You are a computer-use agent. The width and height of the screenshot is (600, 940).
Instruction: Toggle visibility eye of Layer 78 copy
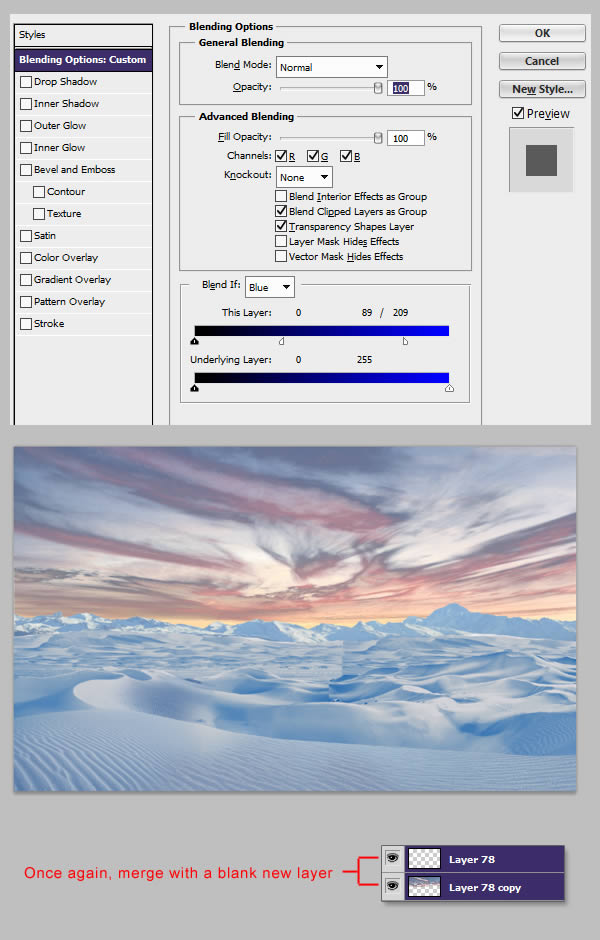coord(393,886)
